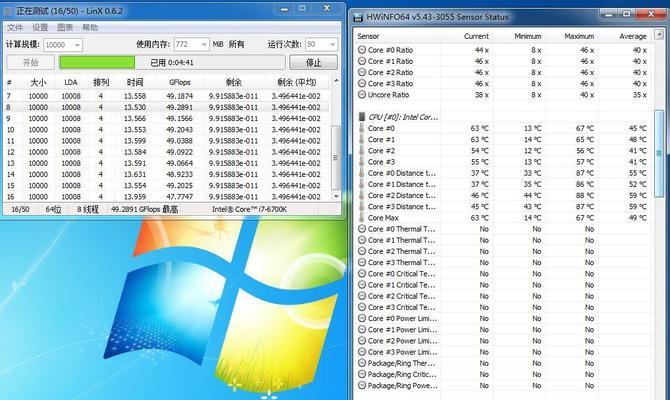The image size is (670, 400).
Task: Click the Core #0 Distance thermometer icon
Action: coord(361,173)
